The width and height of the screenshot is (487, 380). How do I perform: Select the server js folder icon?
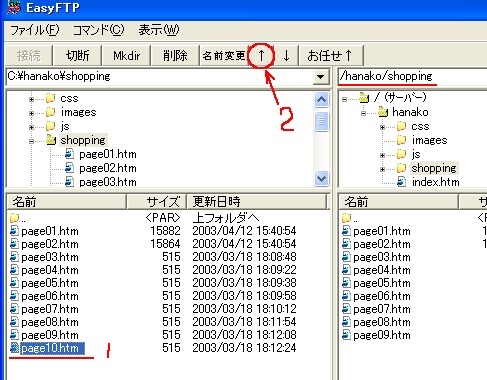coord(401,154)
